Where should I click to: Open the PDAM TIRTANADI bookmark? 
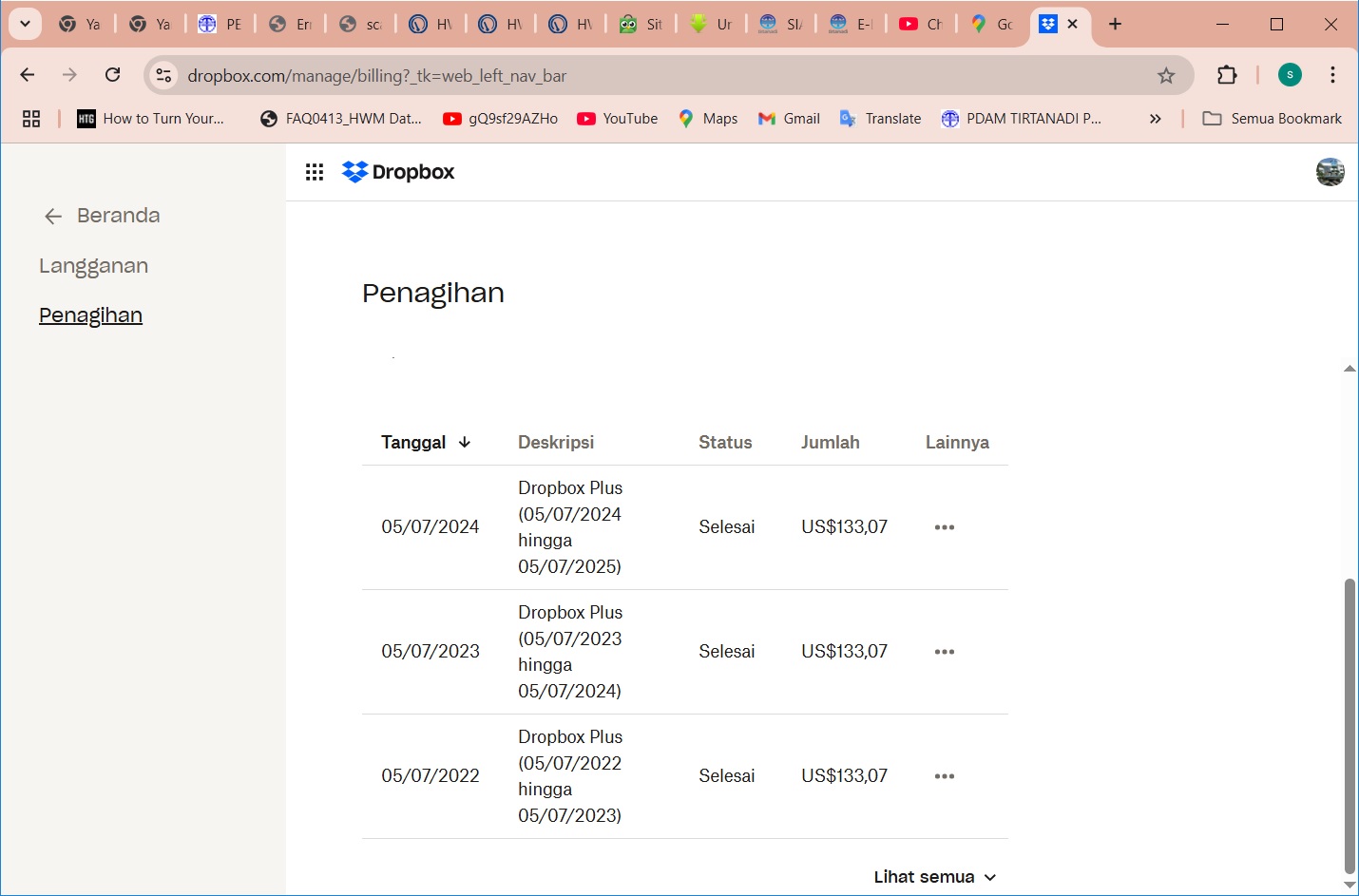pos(1022,119)
